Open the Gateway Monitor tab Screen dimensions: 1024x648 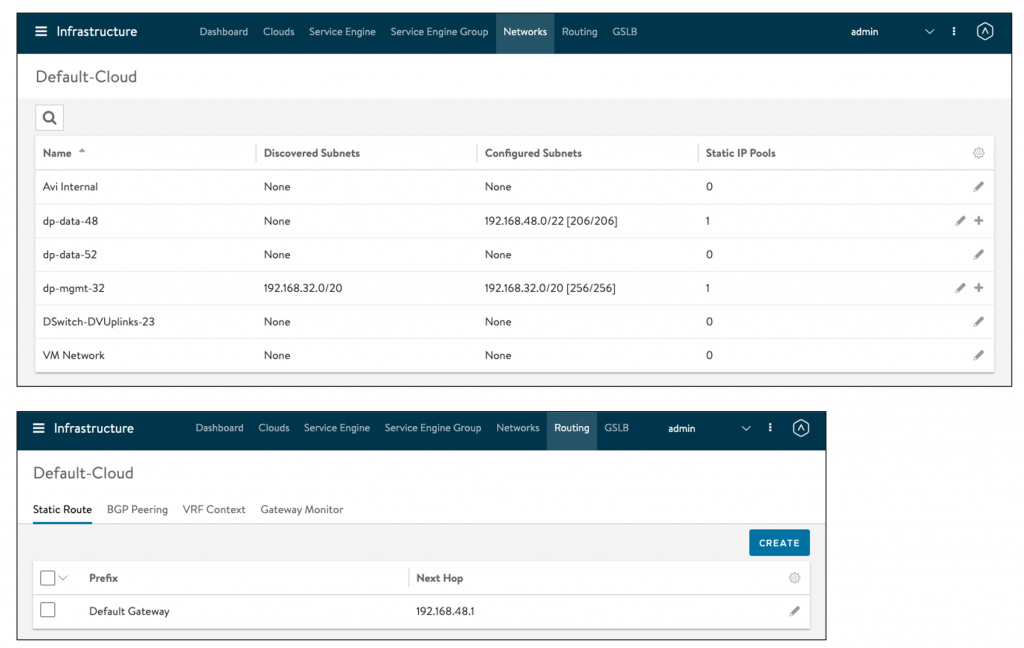tap(301, 509)
